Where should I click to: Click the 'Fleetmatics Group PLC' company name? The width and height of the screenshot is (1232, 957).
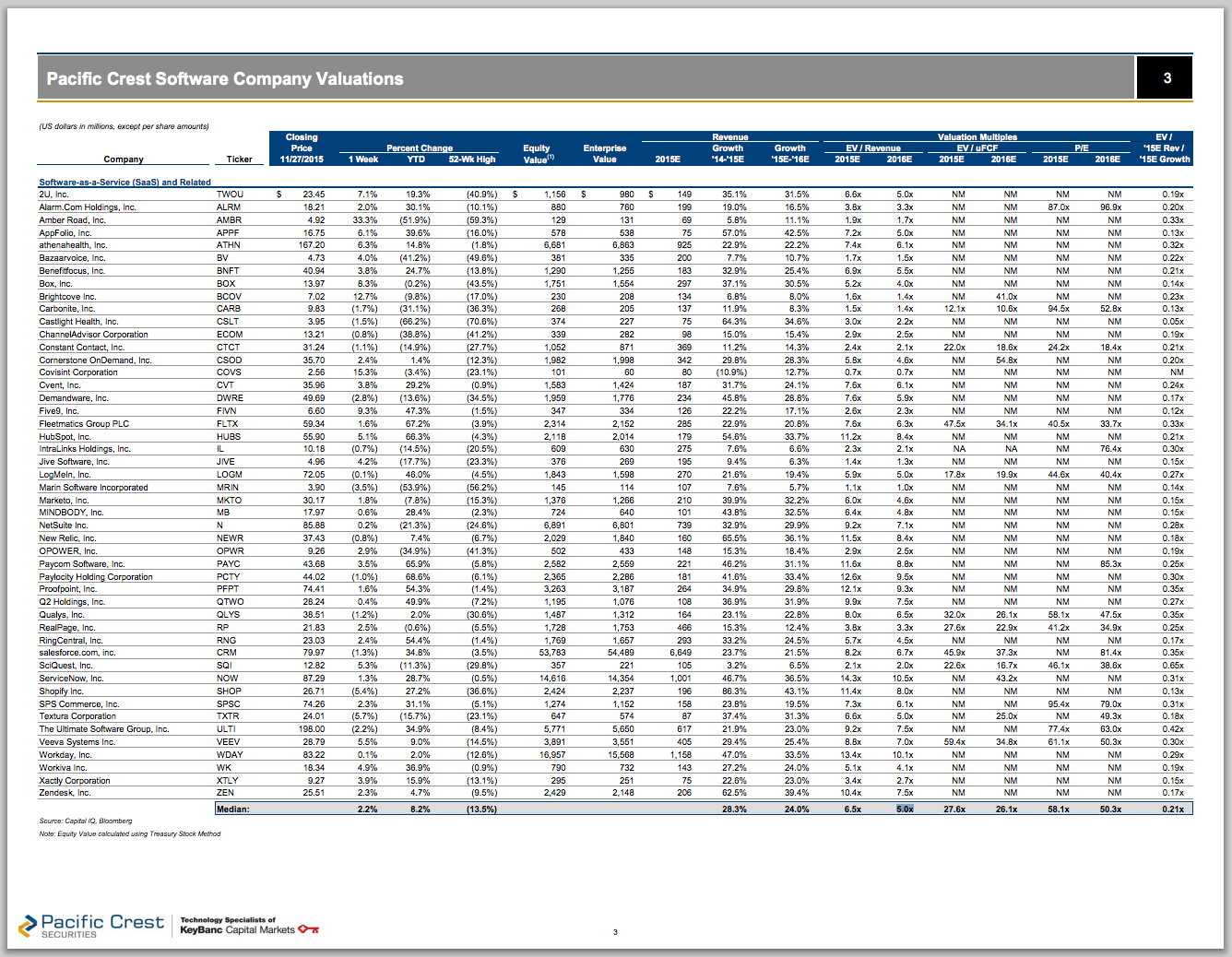point(84,424)
